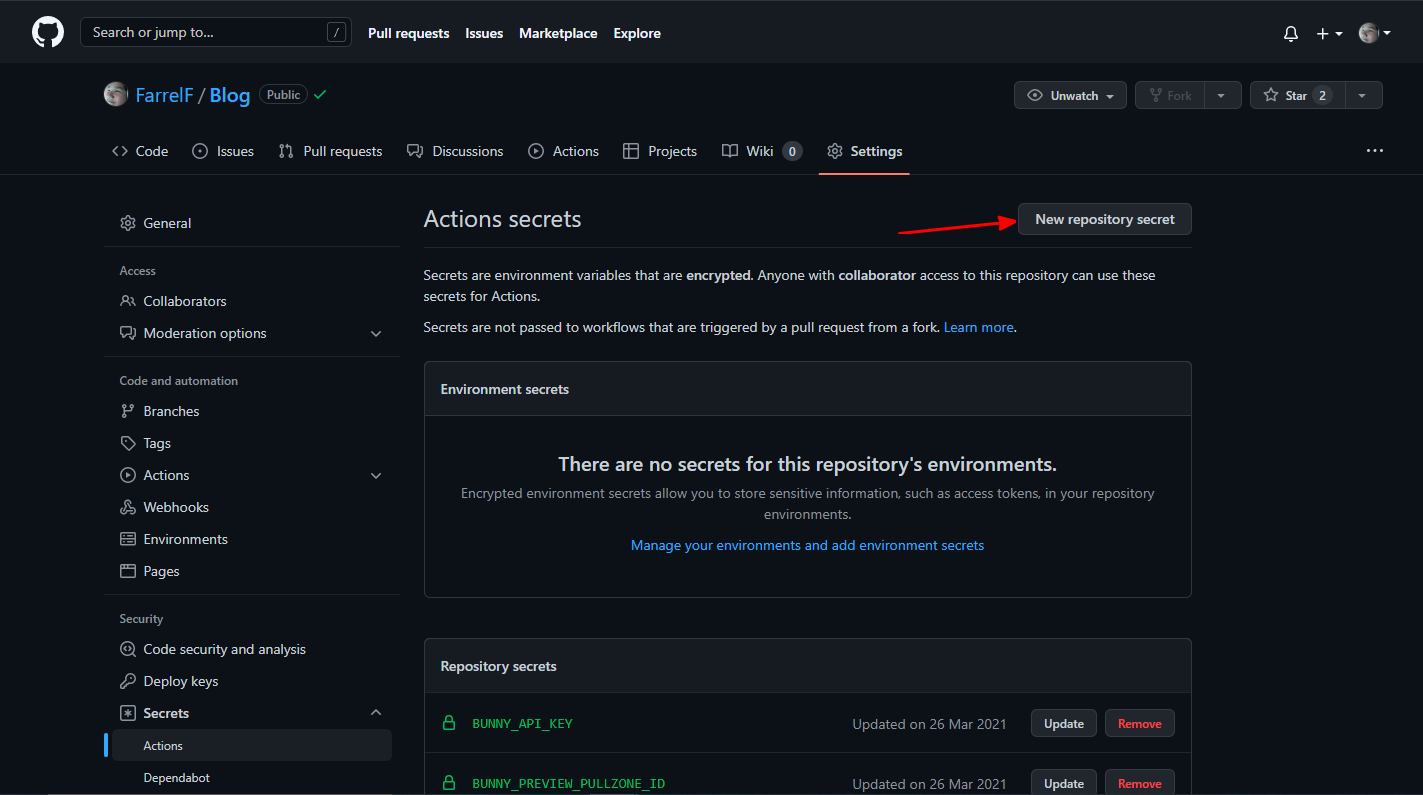1423x795 pixels.
Task: Switch to the repository Actions tab
Action: pyautogui.click(x=563, y=151)
